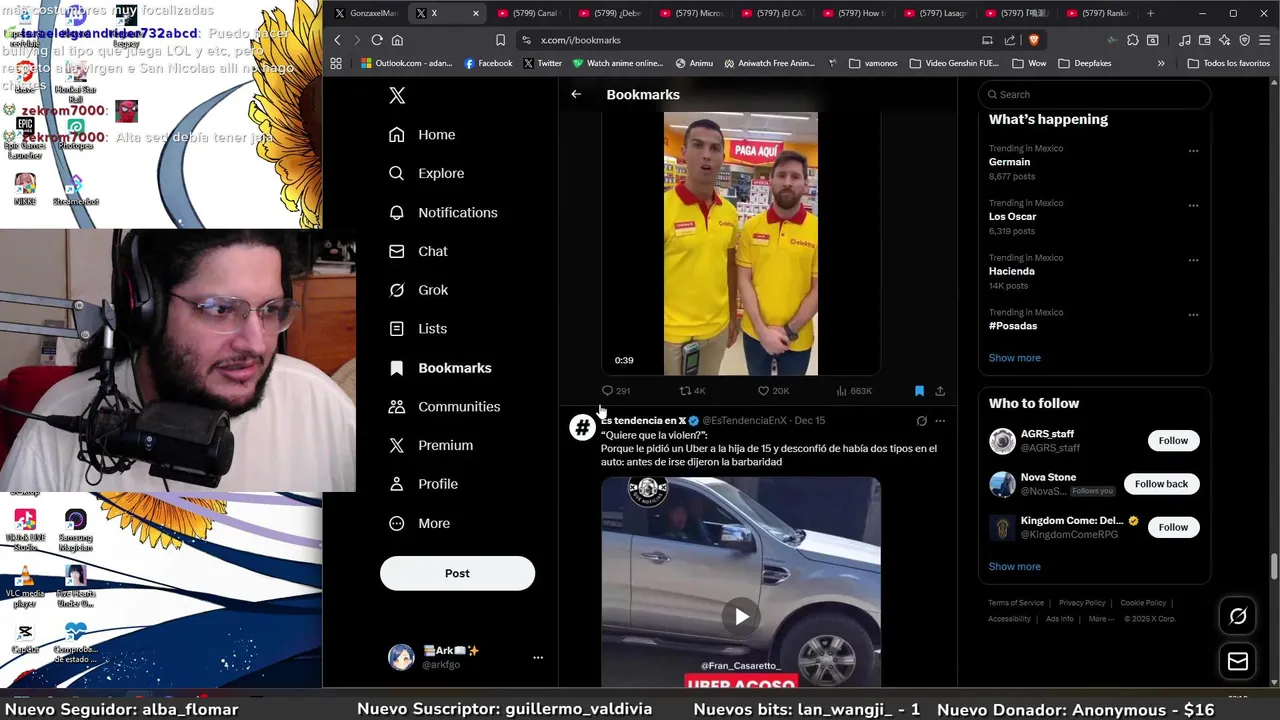Open options for #Posadas trend

click(1193, 315)
